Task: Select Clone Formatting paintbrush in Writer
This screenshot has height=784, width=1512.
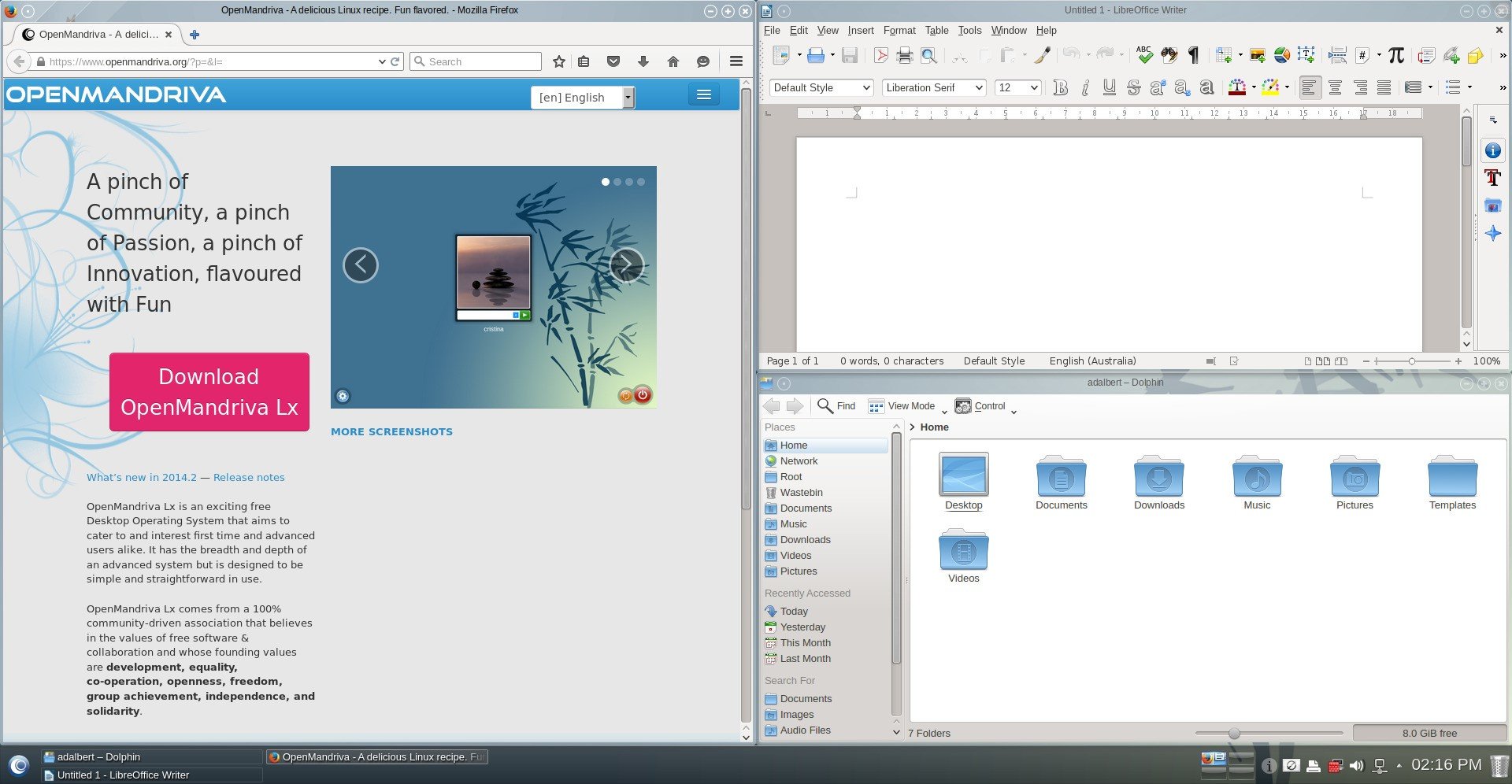Action: (x=1043, y=55)
